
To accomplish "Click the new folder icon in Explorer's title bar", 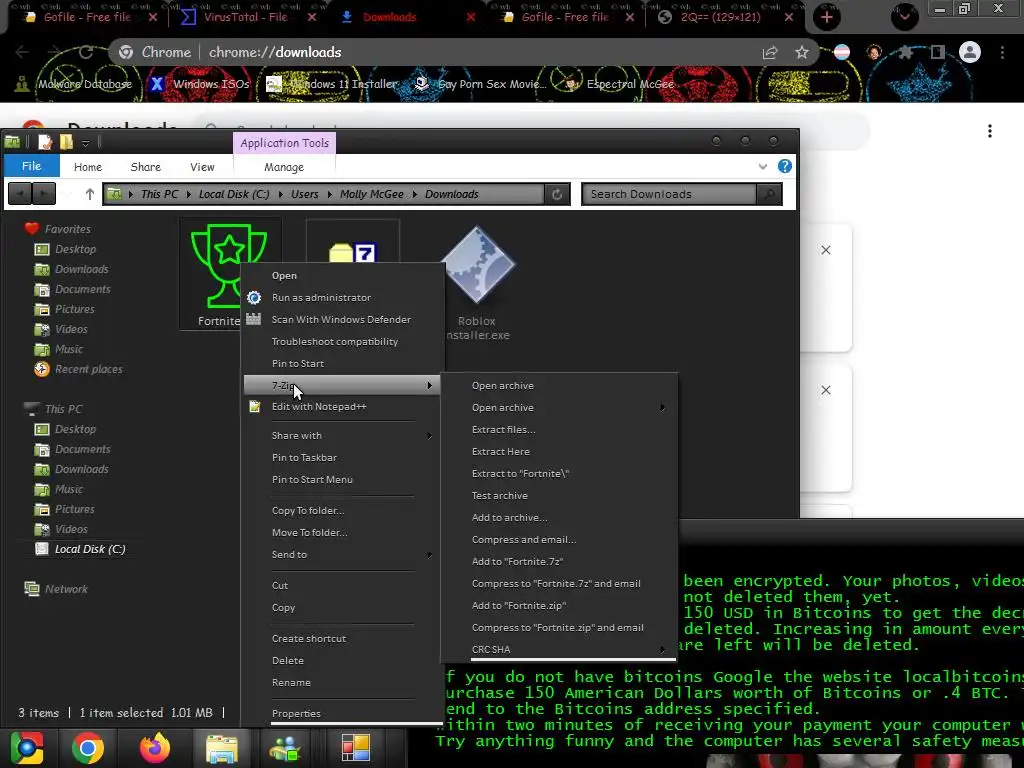I will pyautogui.click(x=66, y=142).
